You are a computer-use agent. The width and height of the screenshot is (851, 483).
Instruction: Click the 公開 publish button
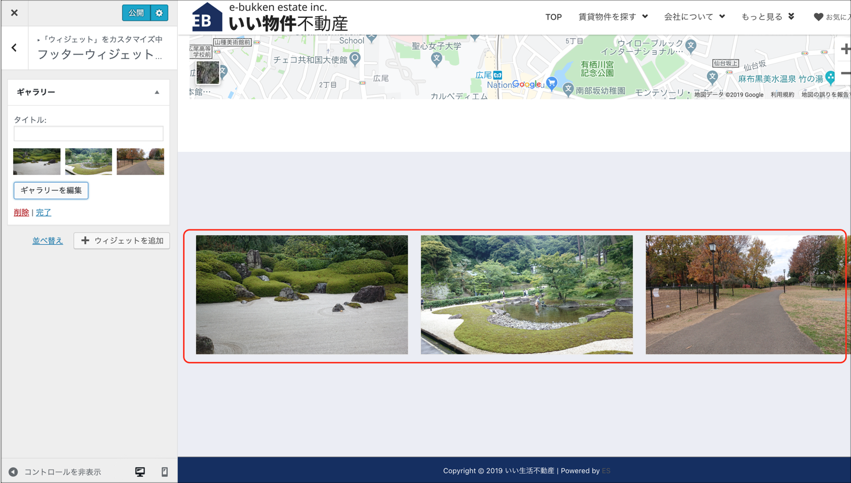136,13
